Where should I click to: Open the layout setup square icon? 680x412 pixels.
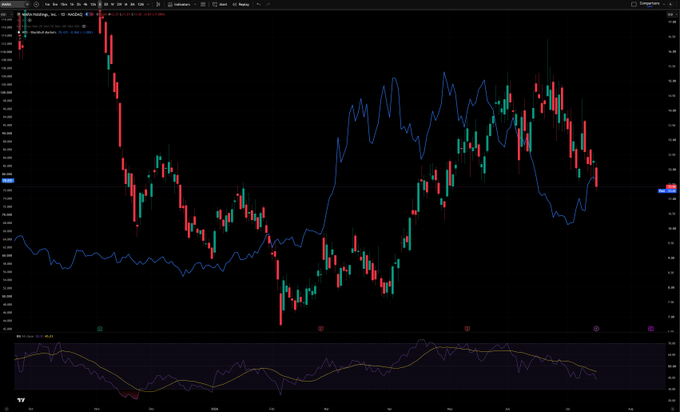(x=634, y=4)
